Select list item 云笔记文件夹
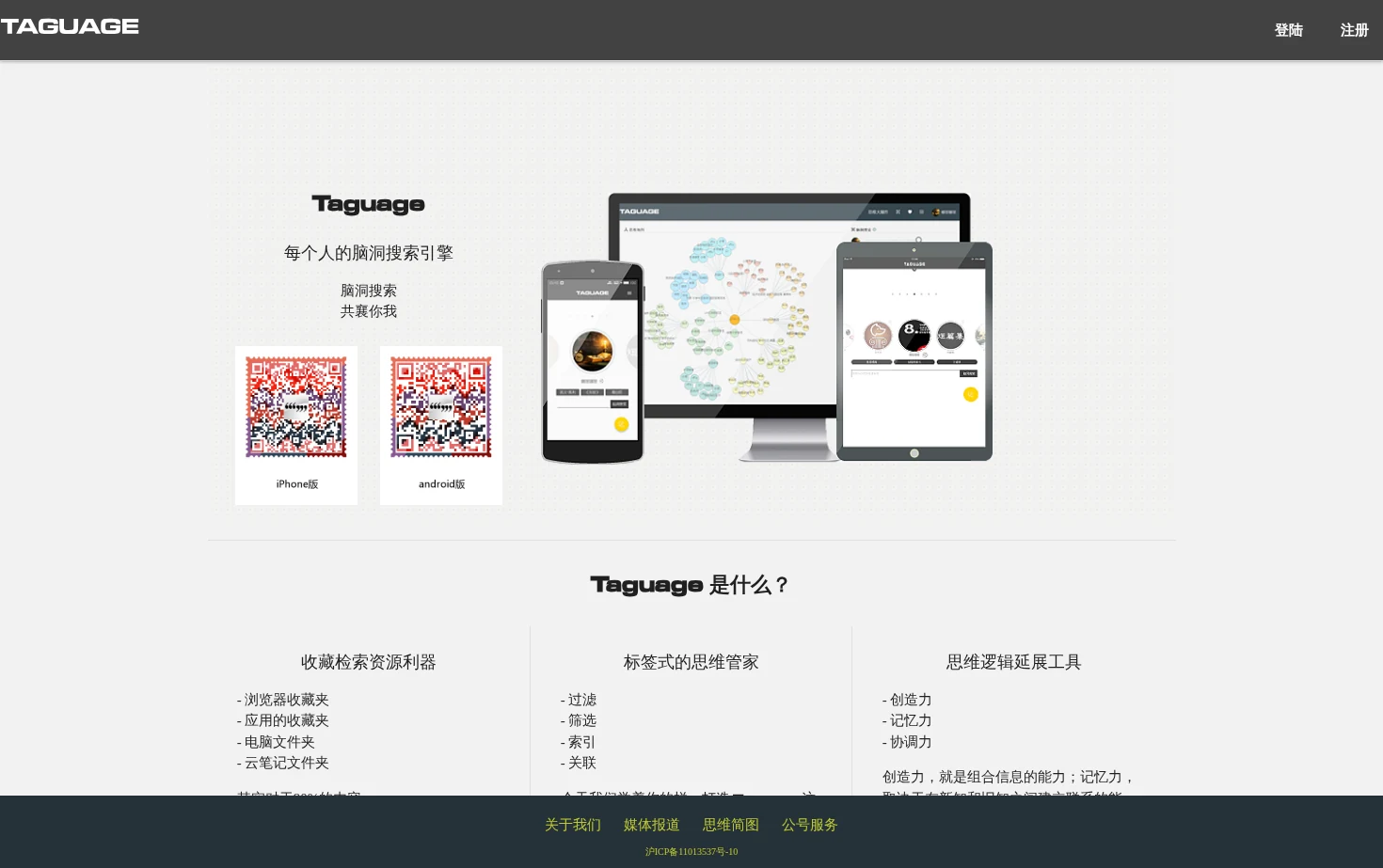 point(283,763)
